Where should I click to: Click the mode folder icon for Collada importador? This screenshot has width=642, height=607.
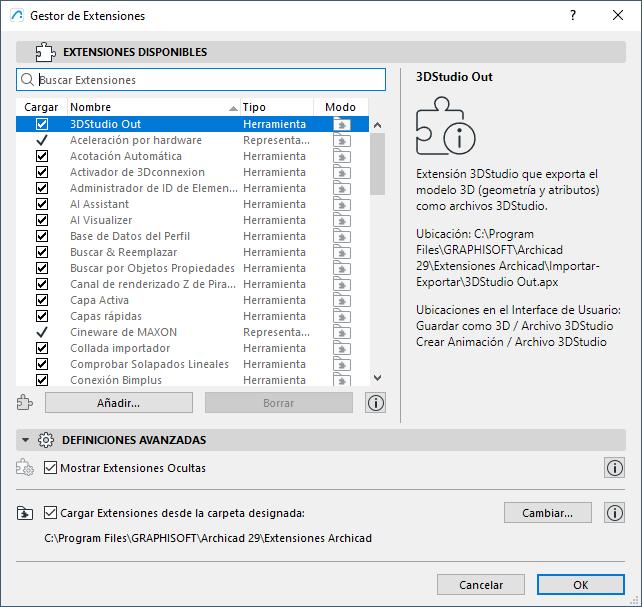point(342,348)
